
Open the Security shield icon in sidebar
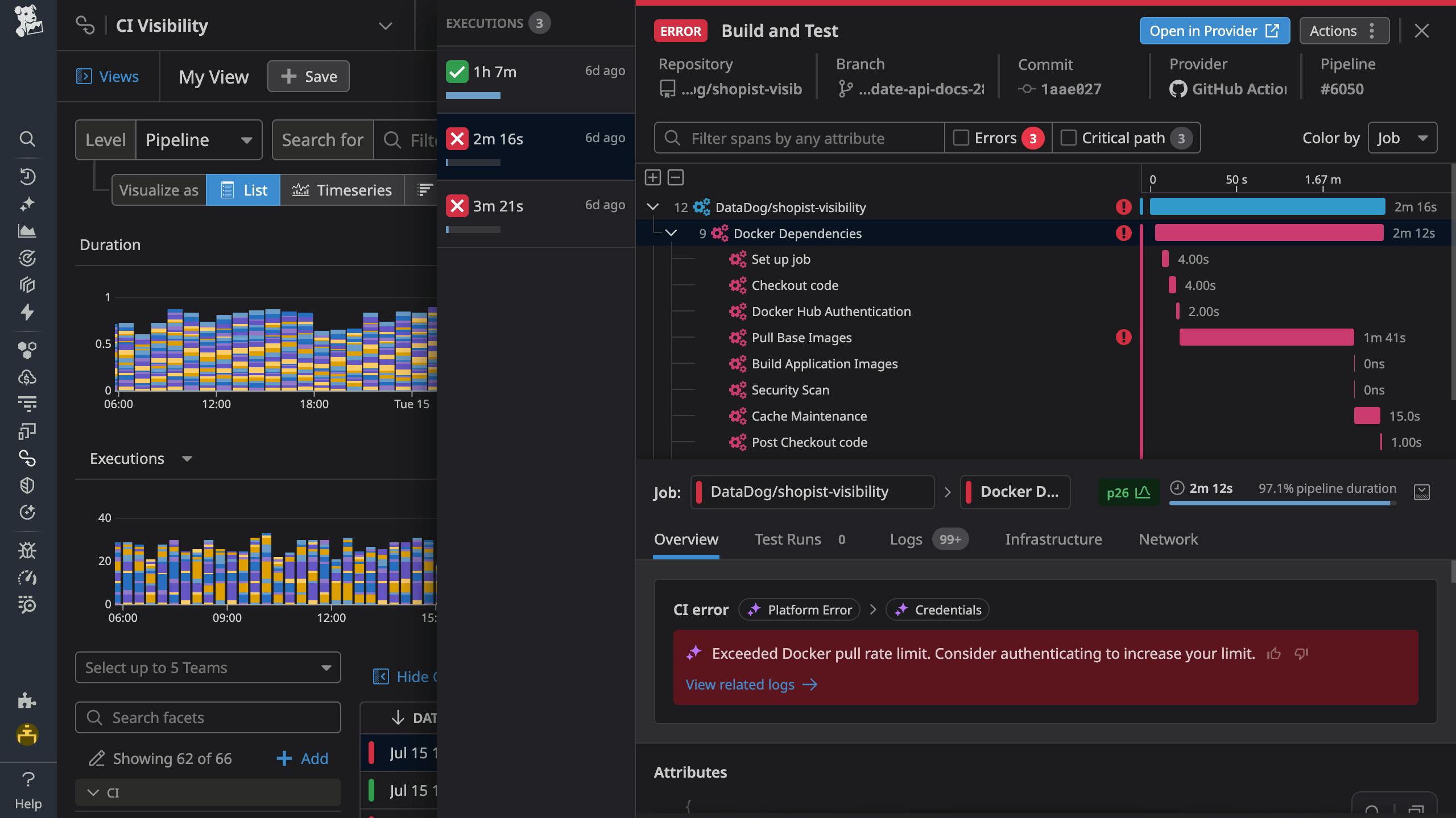pos(27,485)
